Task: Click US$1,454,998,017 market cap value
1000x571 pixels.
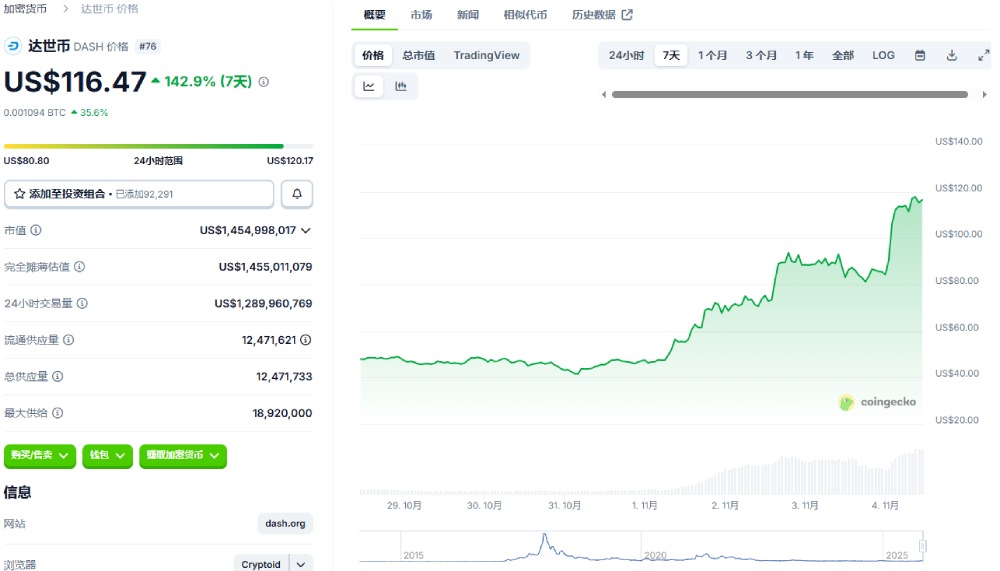Action: pos(247,230)
